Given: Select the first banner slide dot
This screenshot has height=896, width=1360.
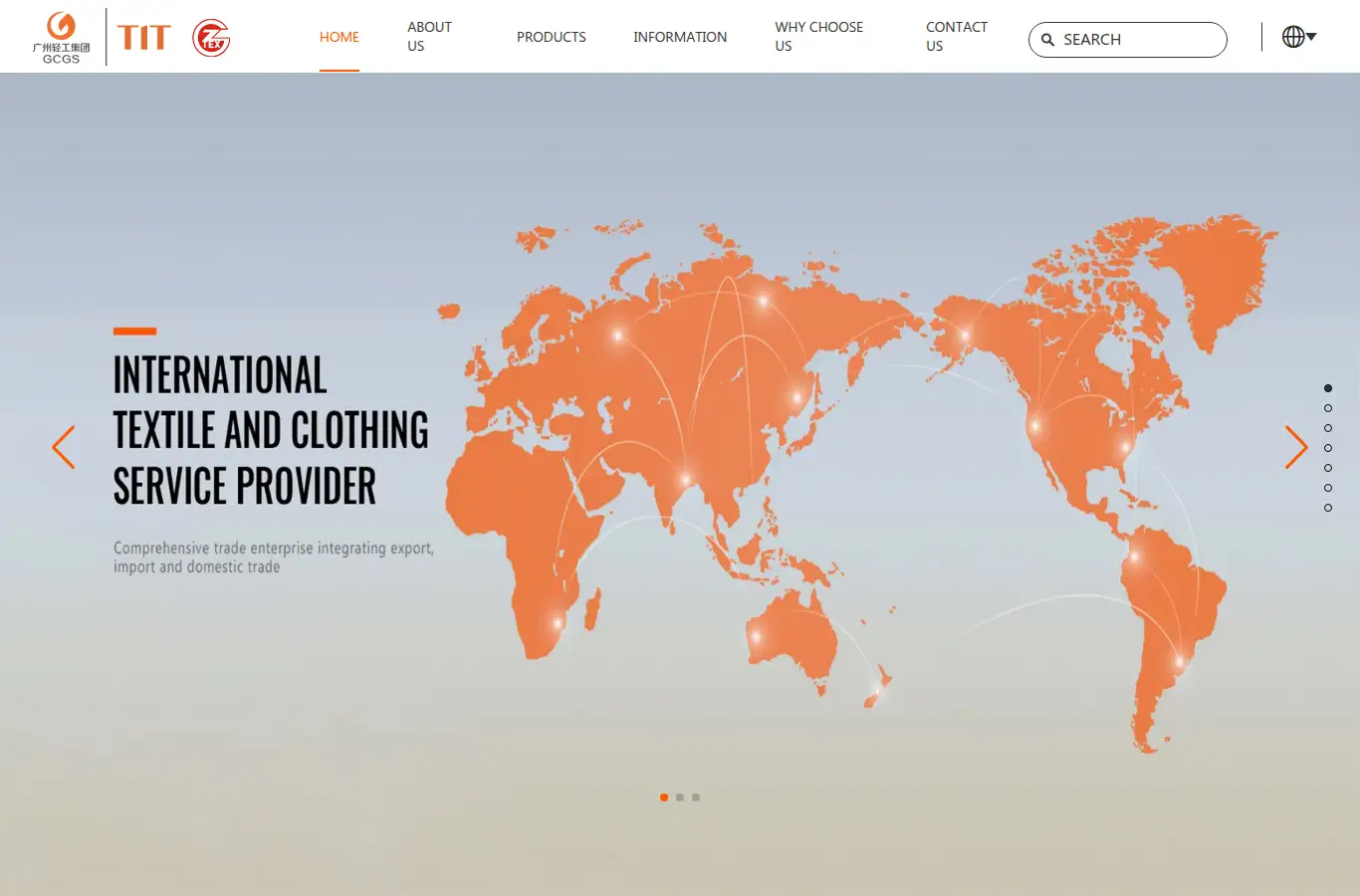Looking at the screenshot, I should click(664, 797).
